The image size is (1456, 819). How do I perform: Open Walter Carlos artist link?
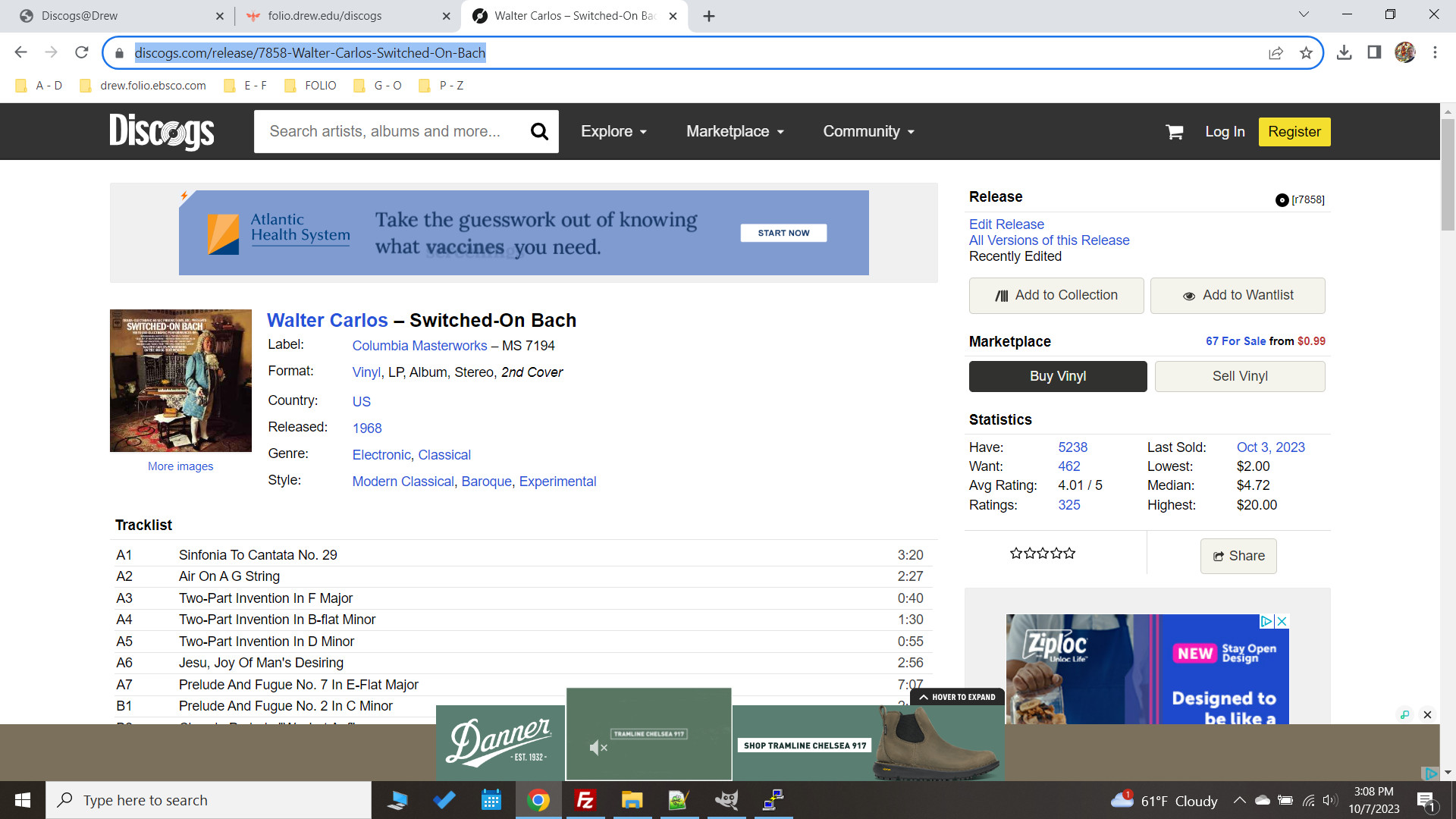327,321
